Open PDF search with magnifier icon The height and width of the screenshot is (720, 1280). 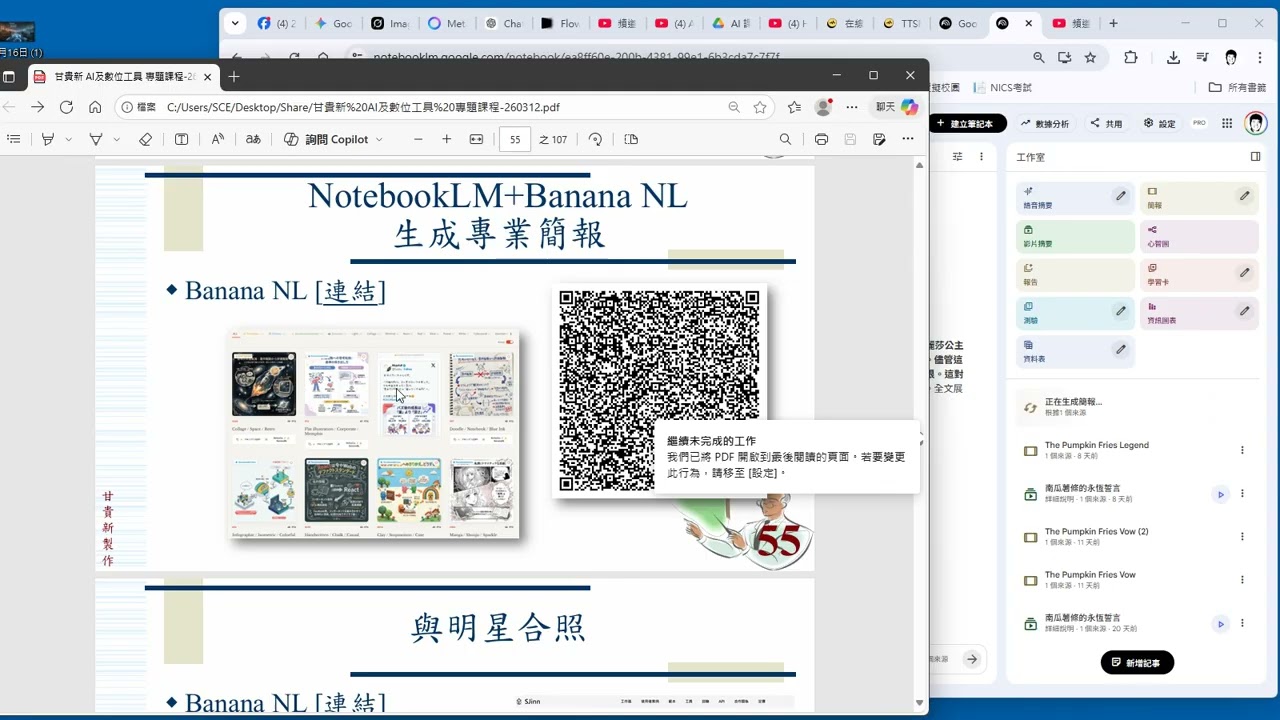(785, 139)
